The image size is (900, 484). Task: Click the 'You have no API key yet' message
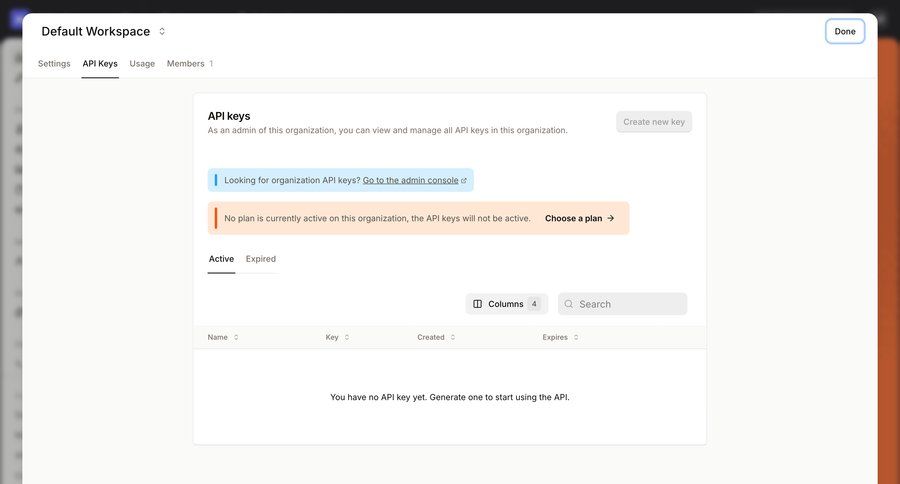point(449,397)
